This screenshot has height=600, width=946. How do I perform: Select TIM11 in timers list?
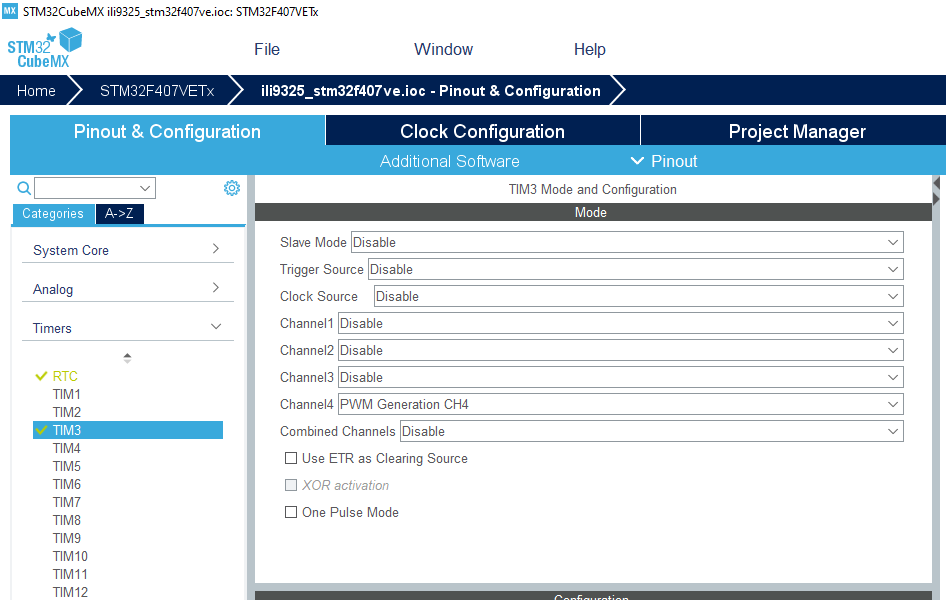[x=70, y=574]
